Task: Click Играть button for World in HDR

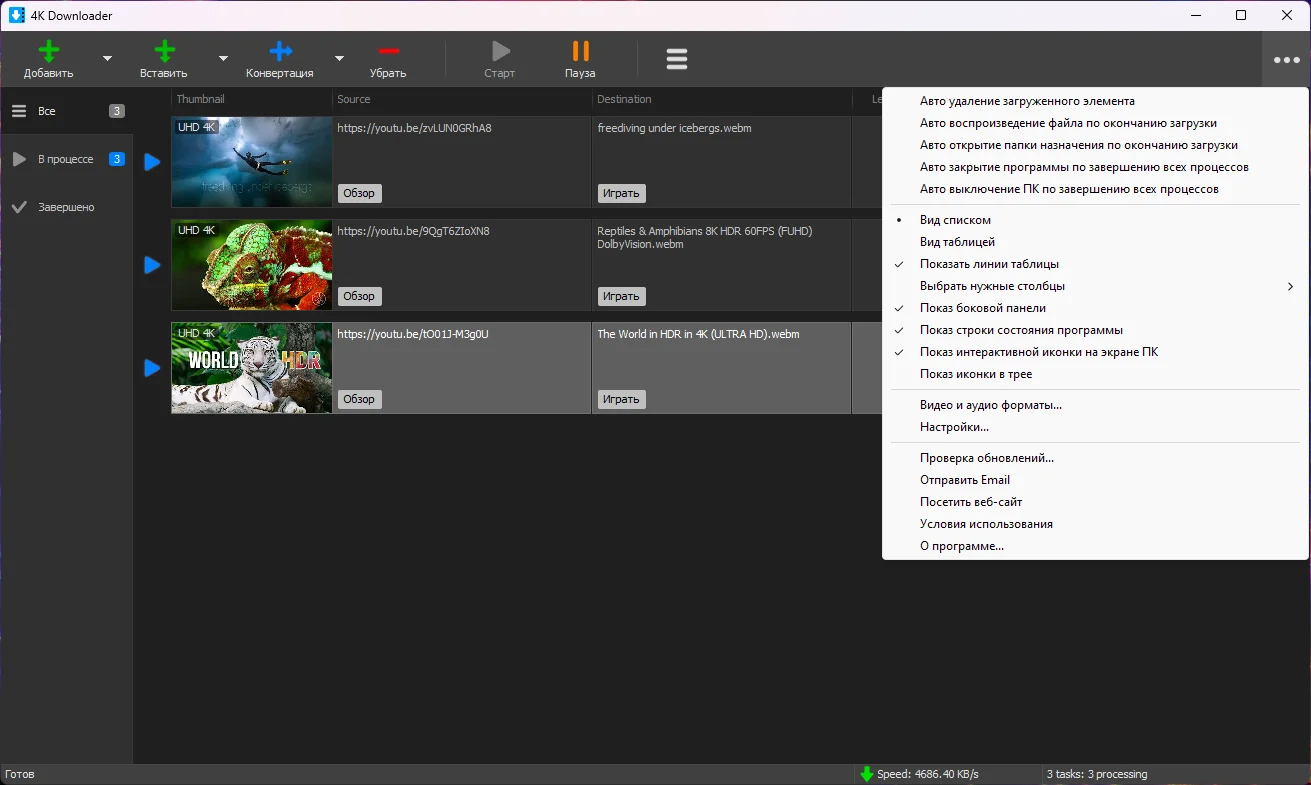Action: [621, 399]
